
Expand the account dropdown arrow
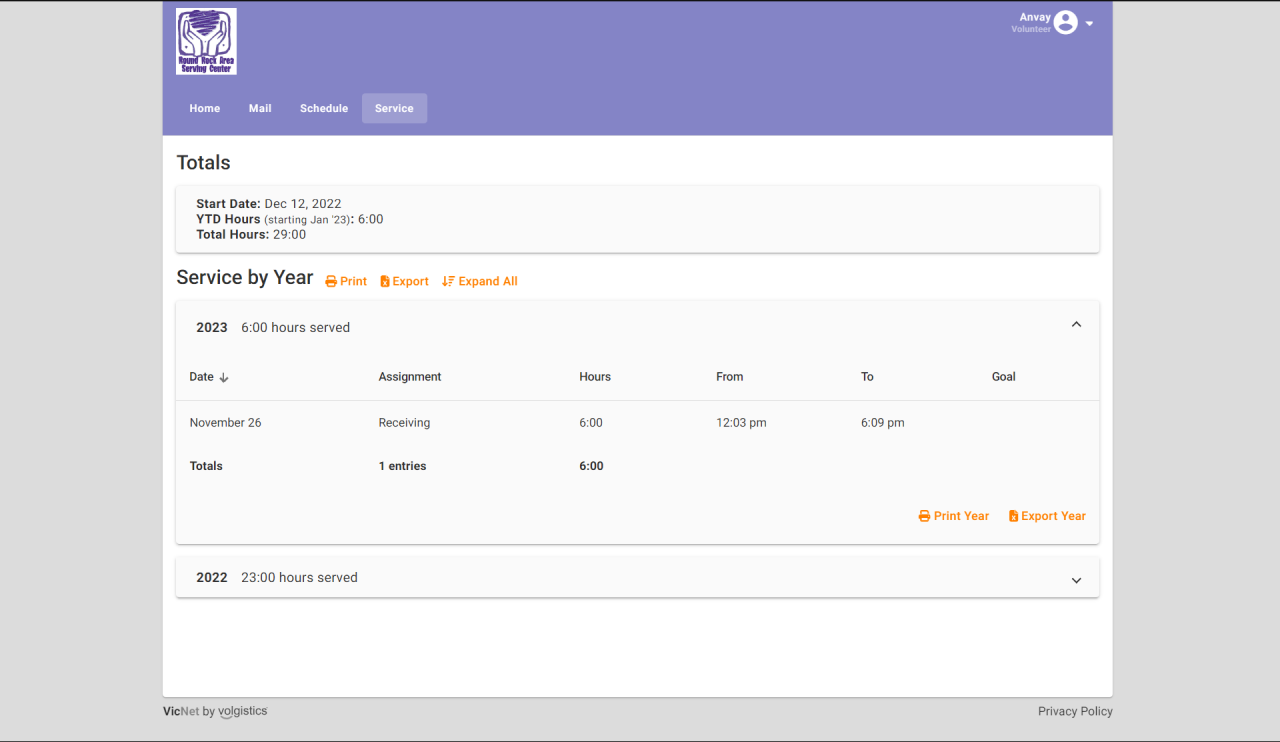coord(1090,23)
